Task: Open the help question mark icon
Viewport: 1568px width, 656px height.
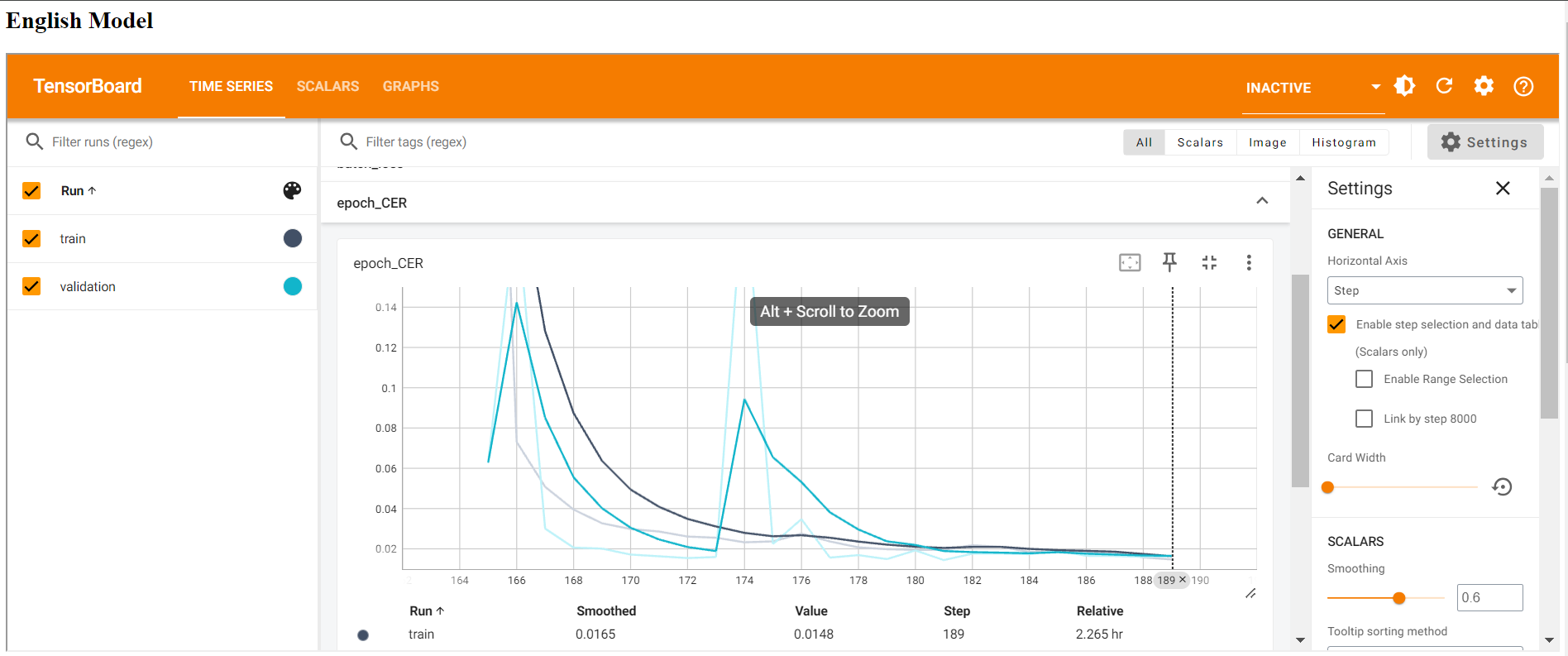Action: (1523, 86)
